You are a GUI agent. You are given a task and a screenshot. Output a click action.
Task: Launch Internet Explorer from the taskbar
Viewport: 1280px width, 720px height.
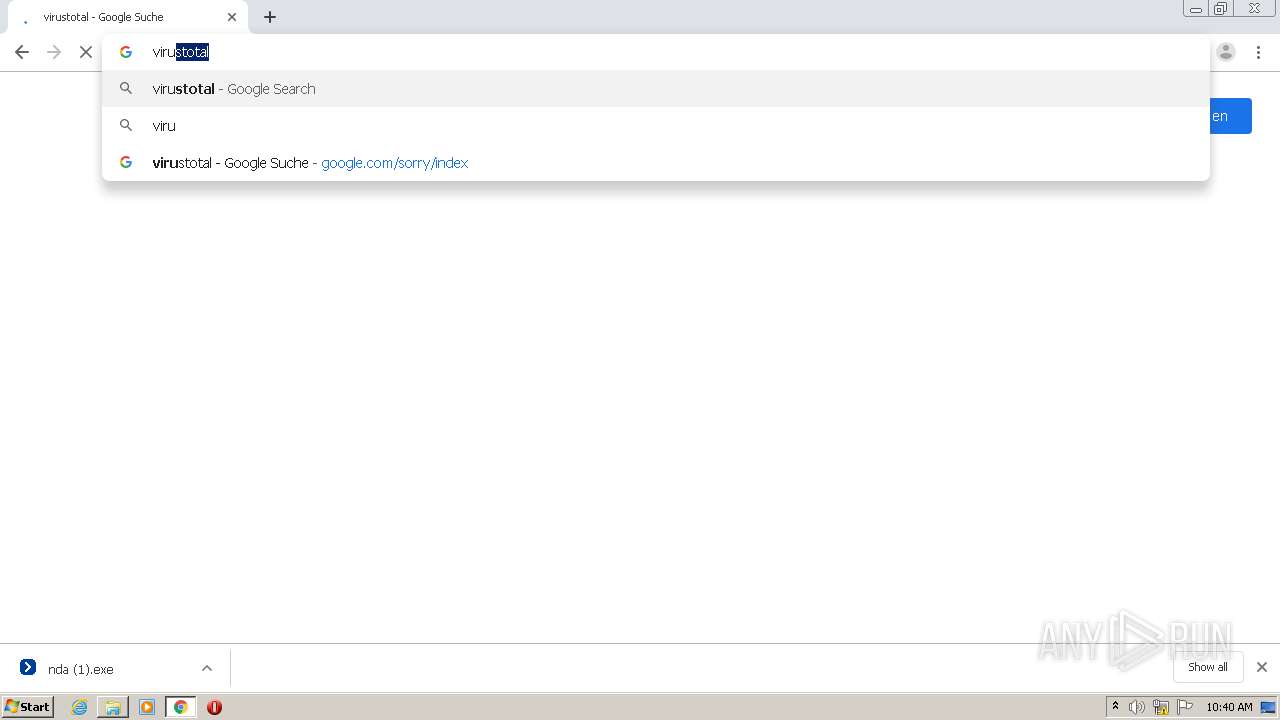pos(79,707)
